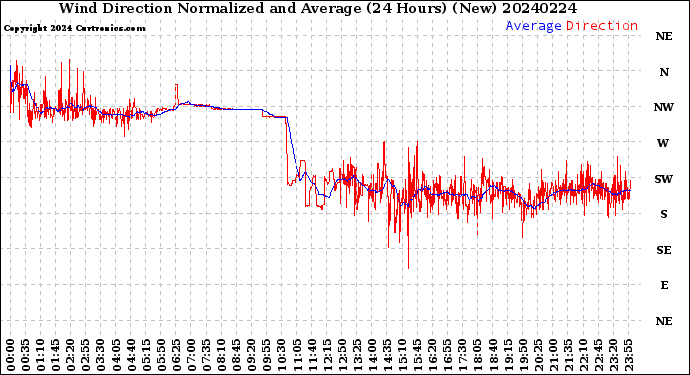Click the 08:45 time label
The image size is (690, 375).
click(236, 355)
